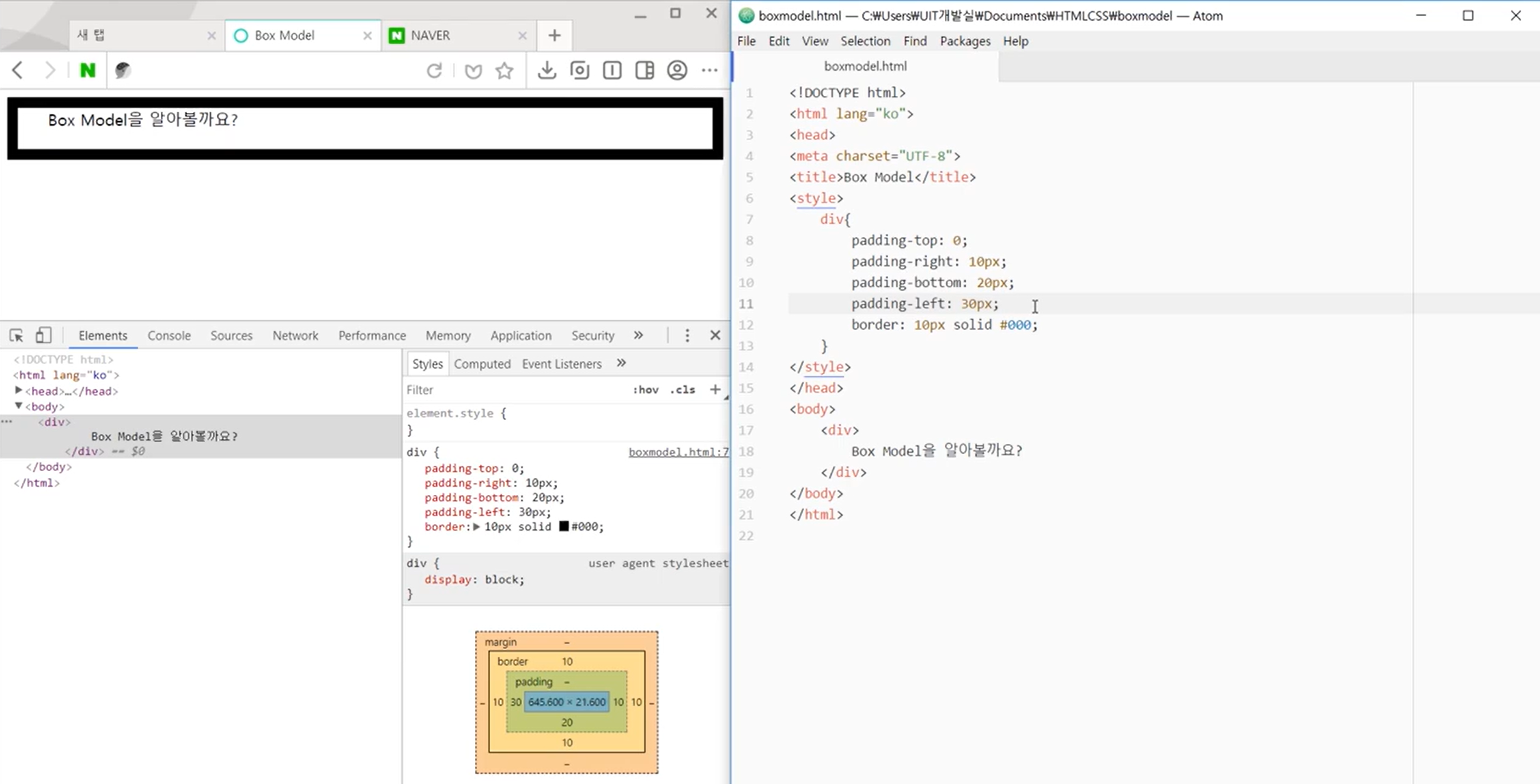Toggle the device toolbar icon
This screenshot has width=1540, height=784.
point(43,335)
